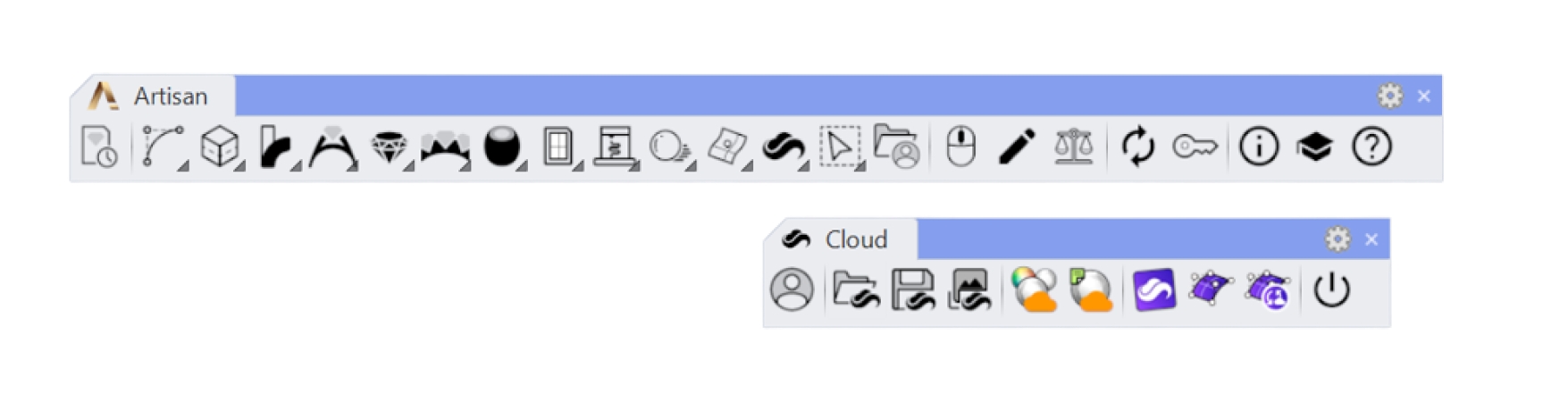
Task: Select the curve drawing tool icon
Action: (x=164, y=147)
